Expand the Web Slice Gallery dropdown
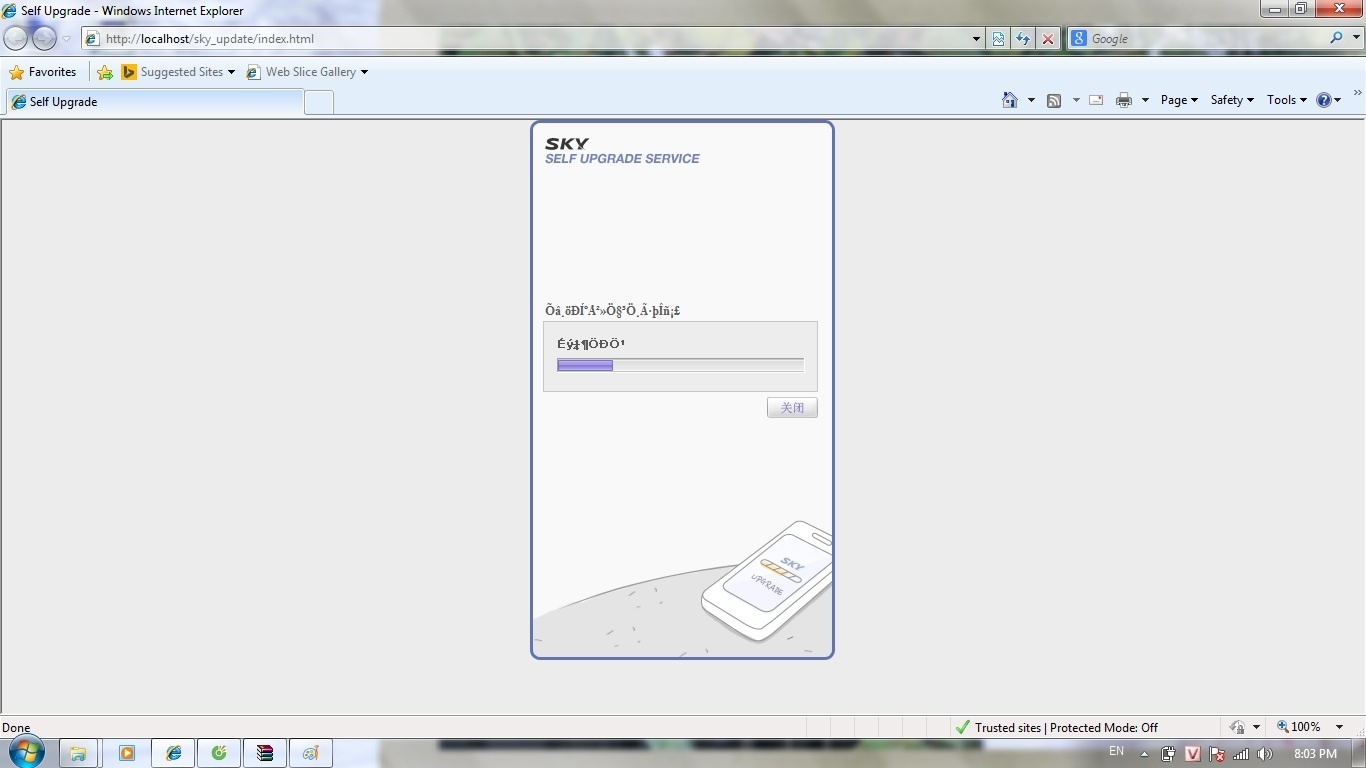This screenshot has height=768, width=1366. tap(364, 72)
